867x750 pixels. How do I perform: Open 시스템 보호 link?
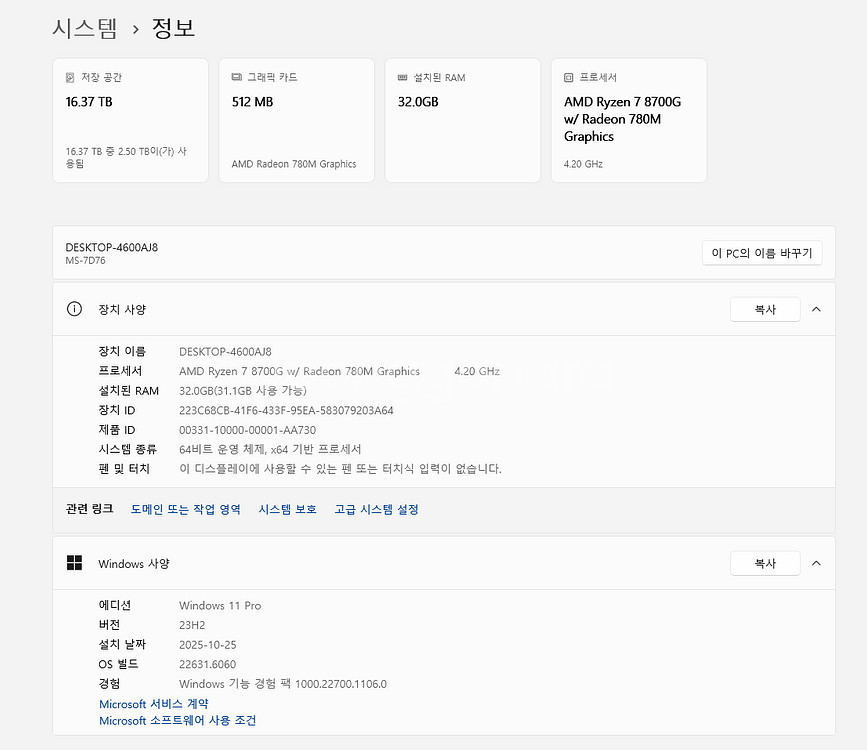pyautogui.click(x=287, y=509)
